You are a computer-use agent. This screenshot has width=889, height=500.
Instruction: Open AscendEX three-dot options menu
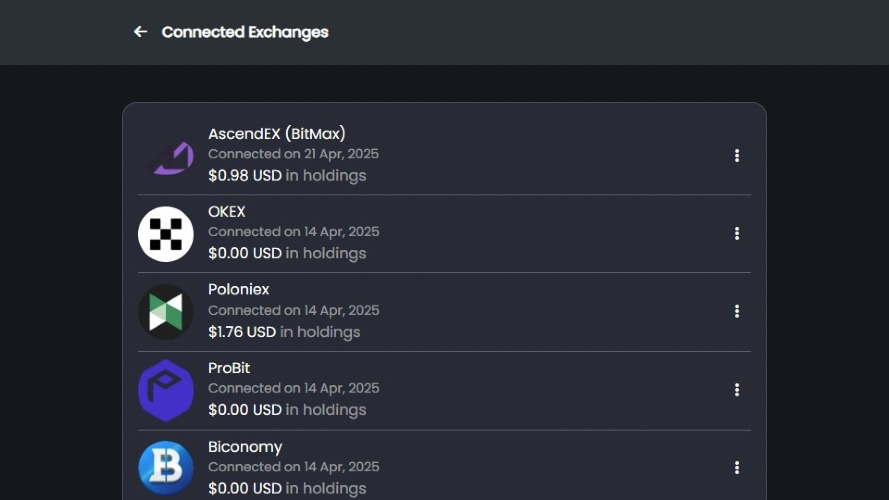click(736, 155)
